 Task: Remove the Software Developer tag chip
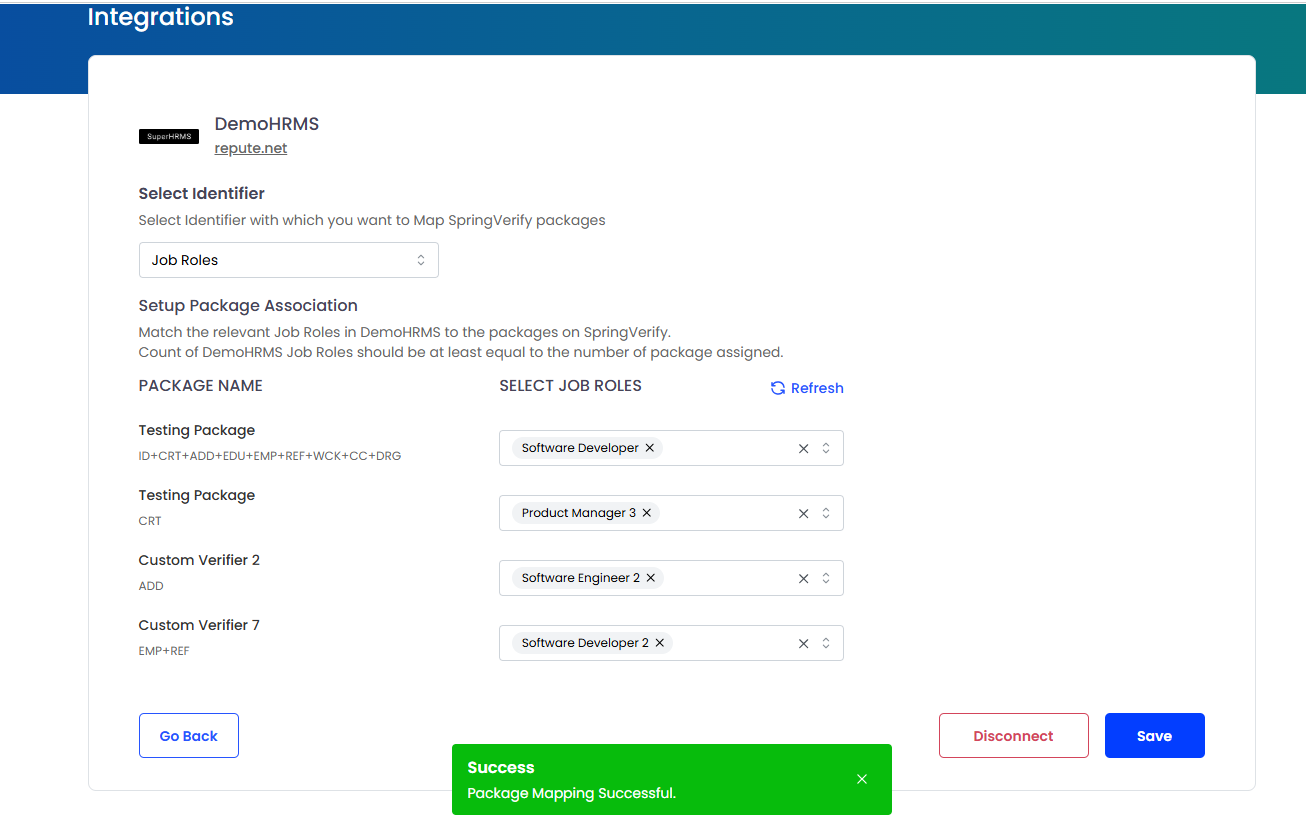tap(650, 448)
